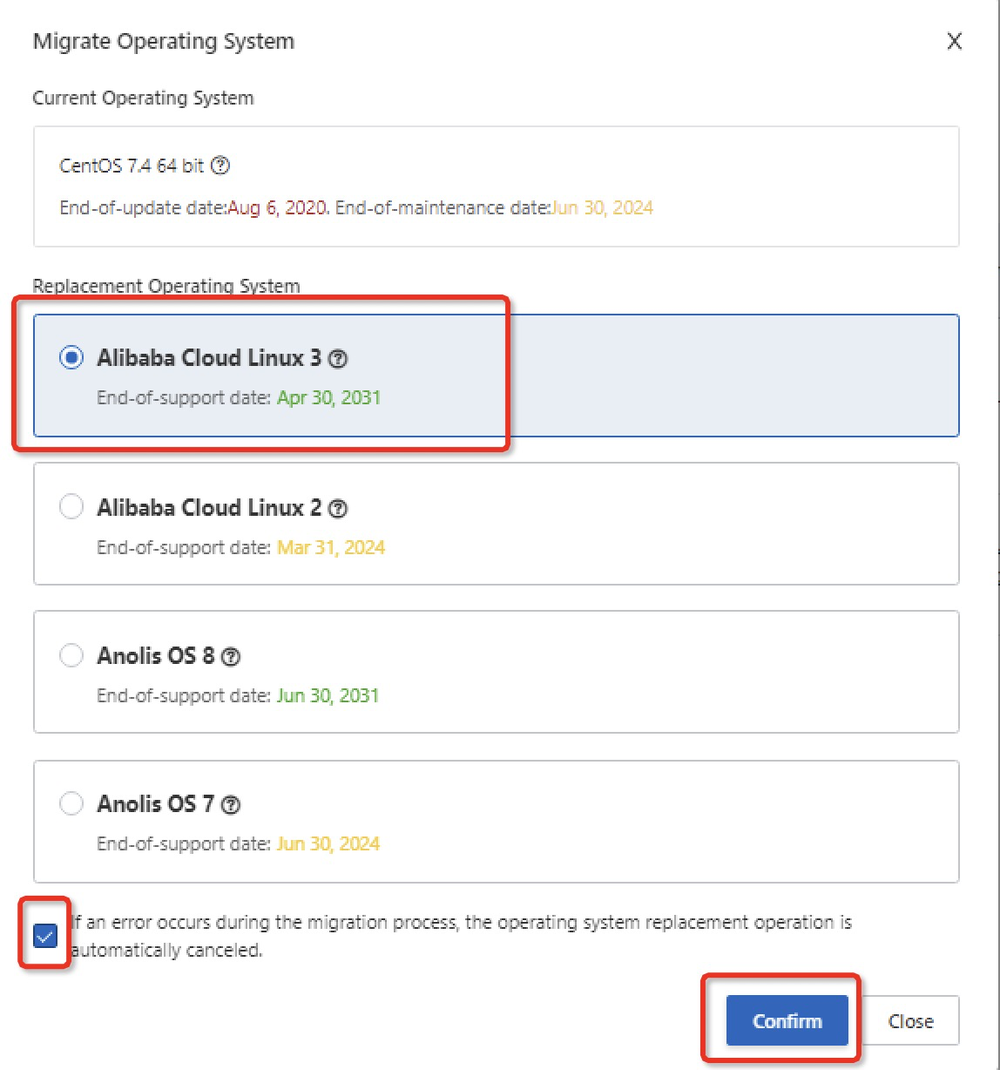1000x1070 pixels.
Task: Select the Anolis OS 8 radio button
Action: pyautogui.click(x=71, y=655)
